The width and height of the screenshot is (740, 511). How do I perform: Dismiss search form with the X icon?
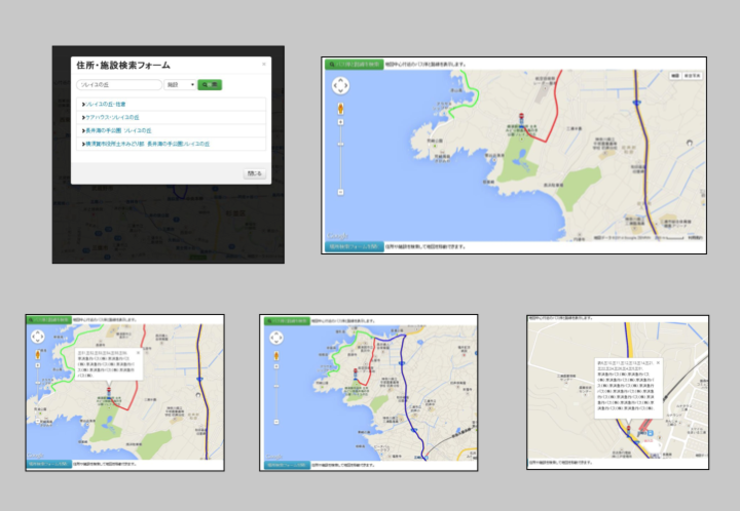pos(264,64)
